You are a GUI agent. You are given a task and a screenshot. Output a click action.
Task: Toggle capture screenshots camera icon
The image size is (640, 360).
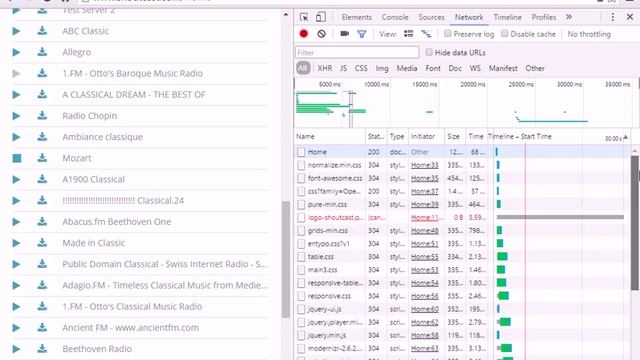[x=344, y=34]
